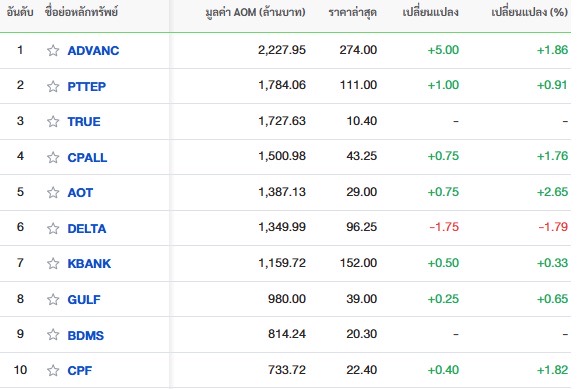The image size is (586, 389).
Task: Open the KBANK stock link
Action: (x=89, y=263)
